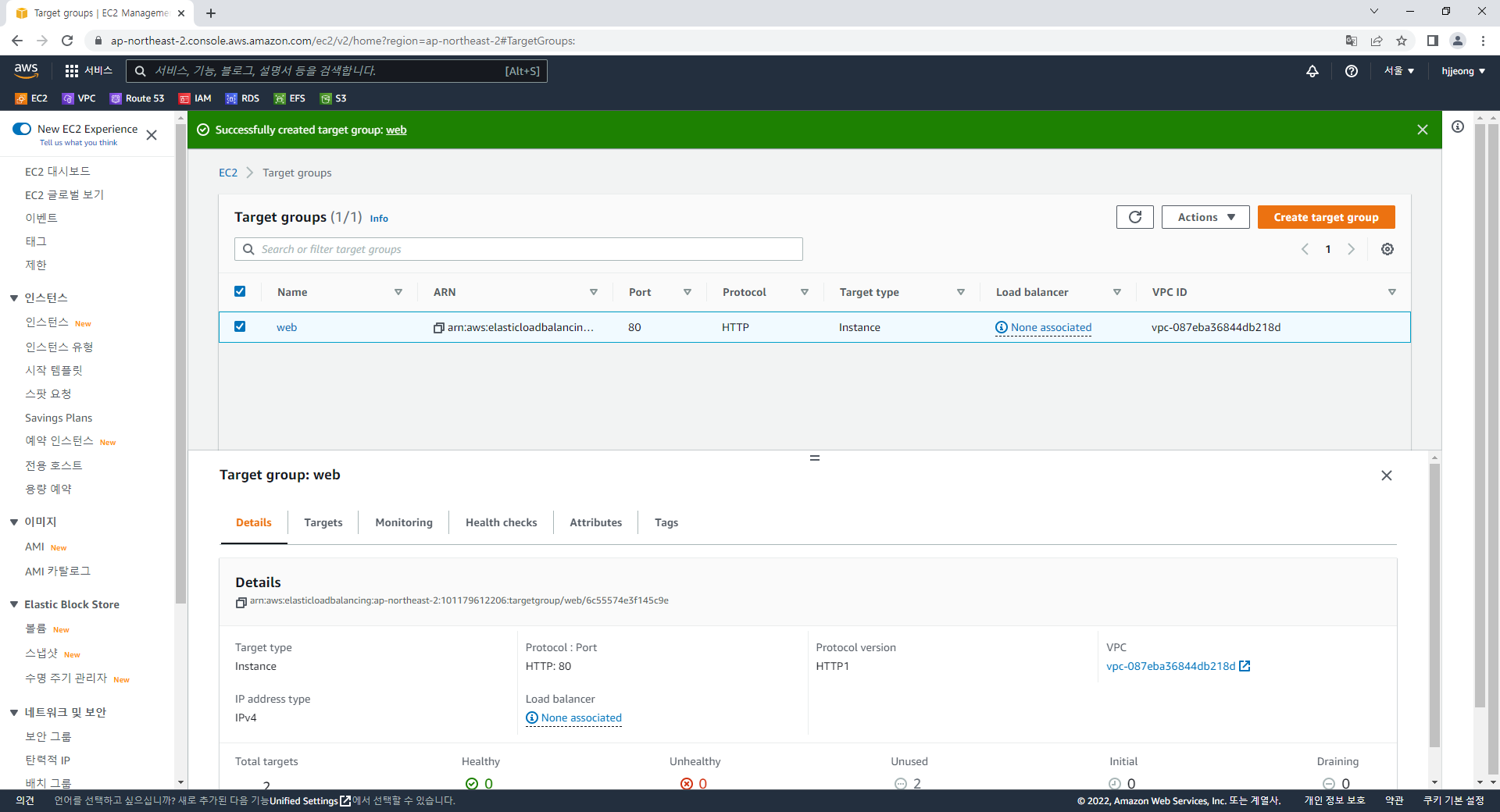Screen dimensions: 1500x812
Task: Open the VPC link in Details
Action: [1178, 666]
